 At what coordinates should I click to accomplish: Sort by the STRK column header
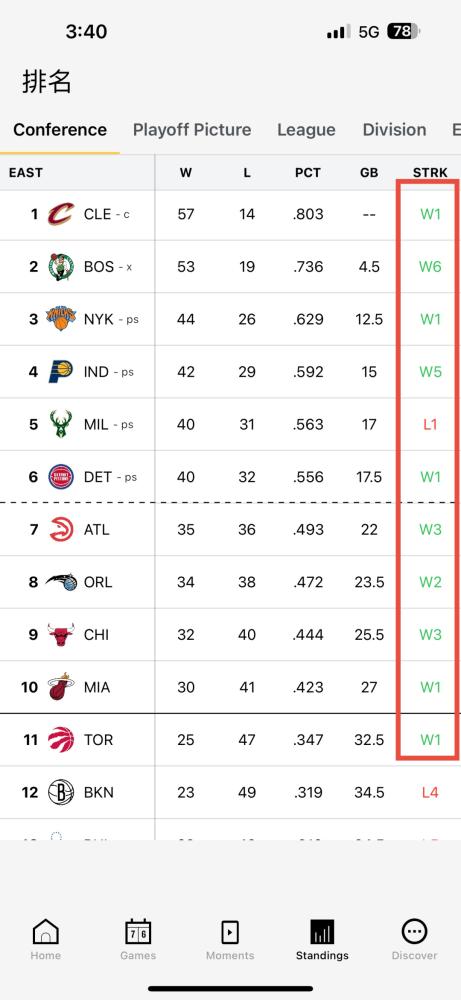[x=430, y=173]
